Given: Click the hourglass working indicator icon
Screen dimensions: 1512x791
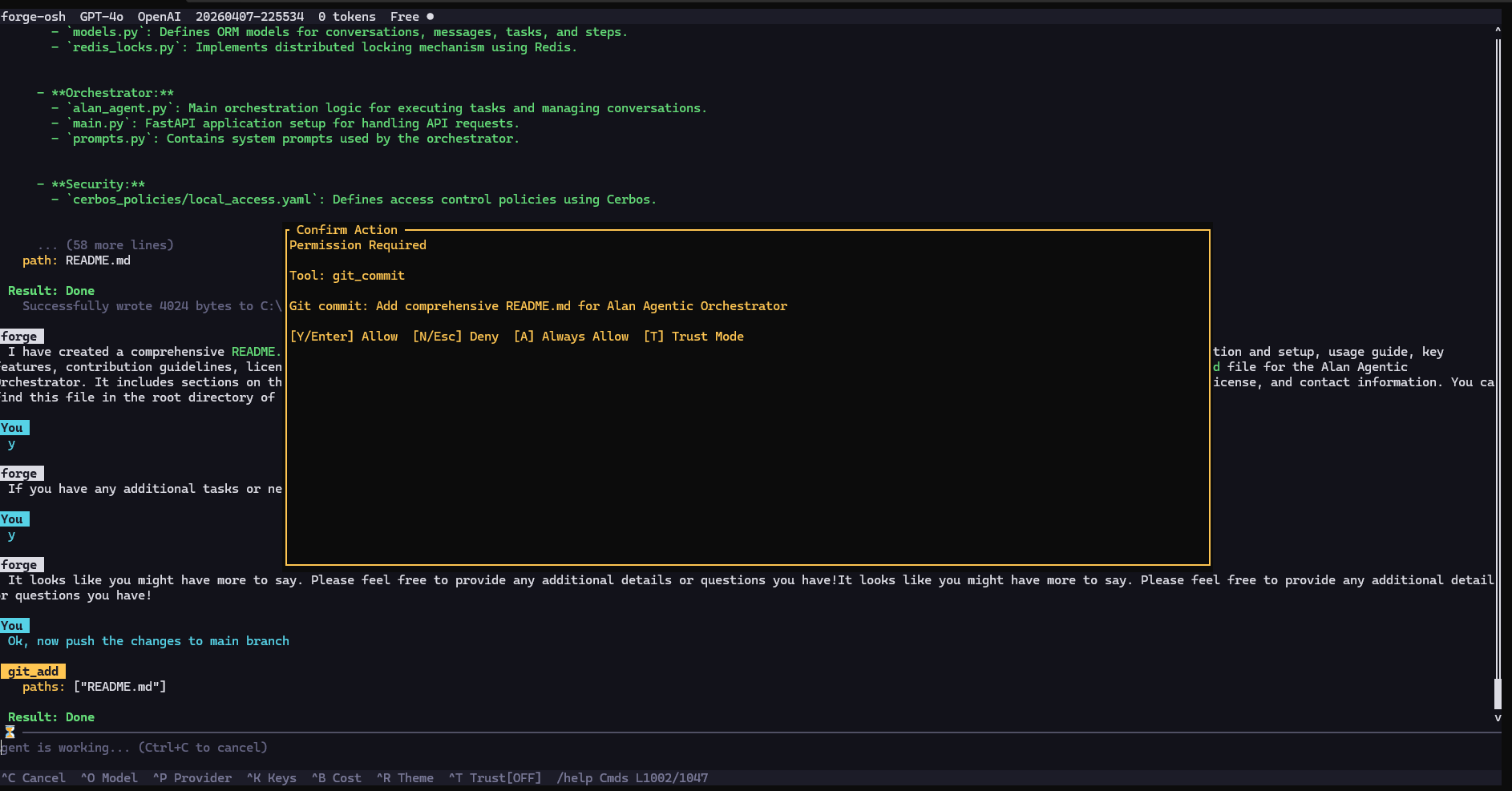Looking at the screenshot, I should tap(10, 732).
